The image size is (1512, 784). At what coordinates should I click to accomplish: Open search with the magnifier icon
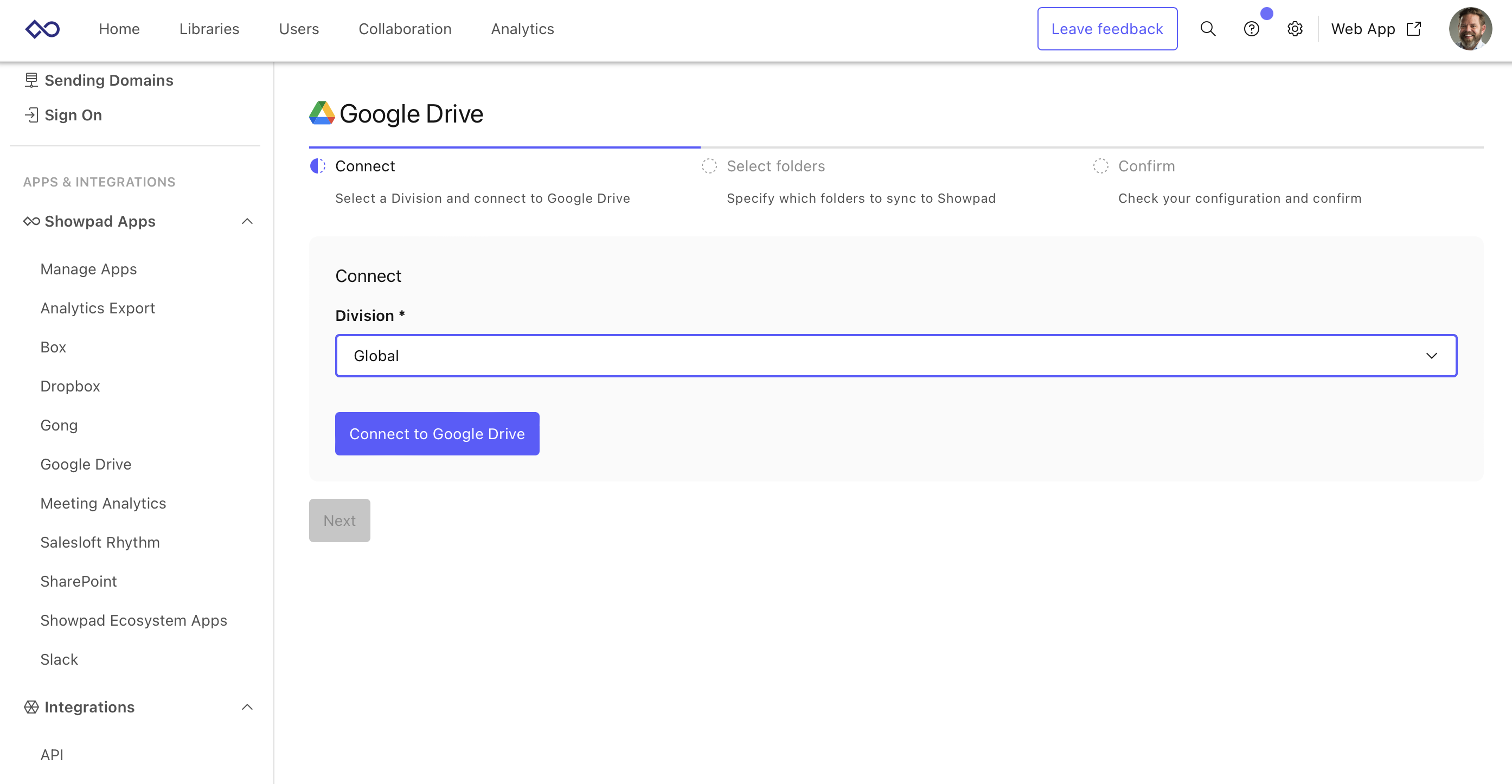(x=1207, y=29)
